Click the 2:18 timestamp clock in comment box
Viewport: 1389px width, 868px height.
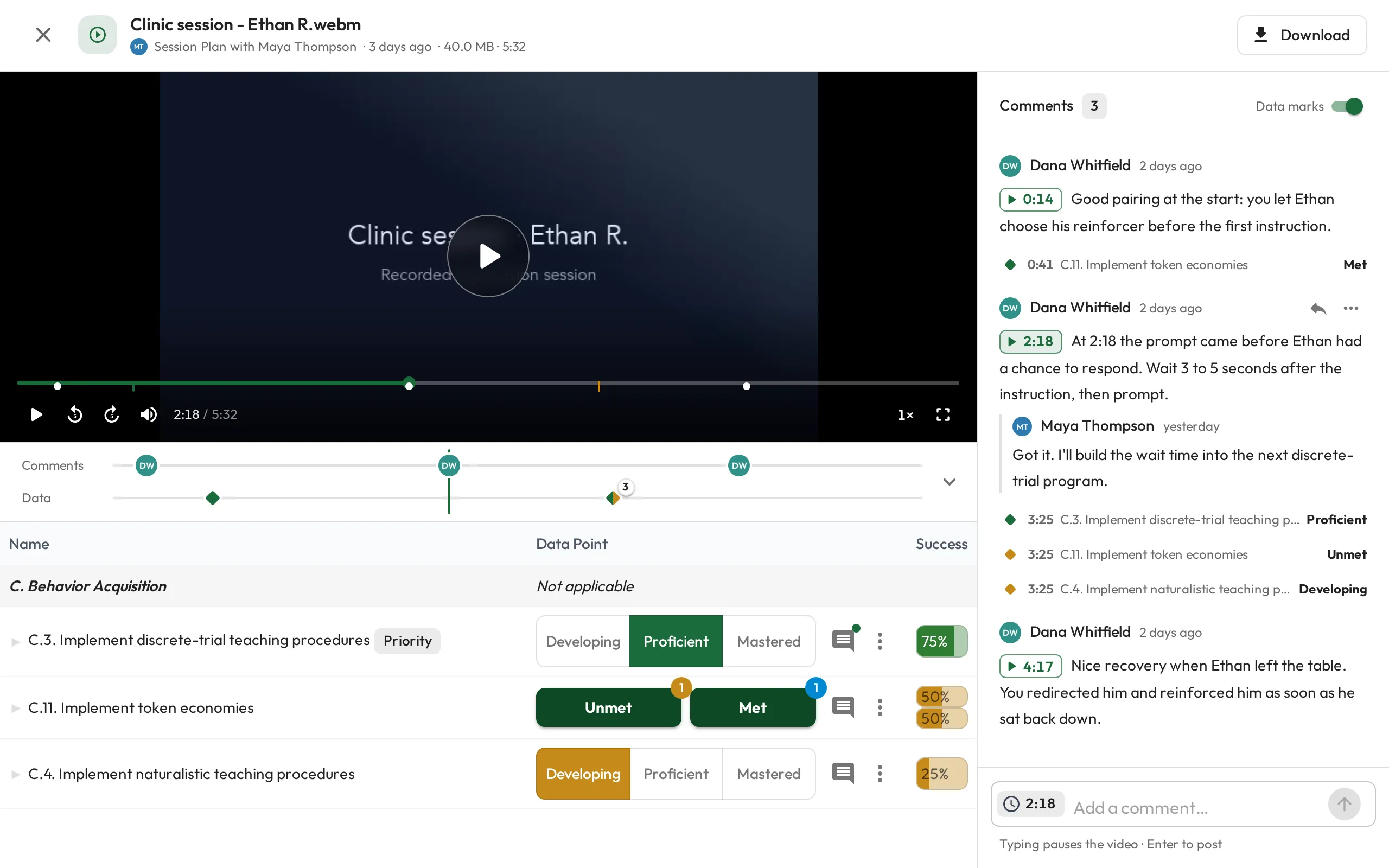(1030, 803)
